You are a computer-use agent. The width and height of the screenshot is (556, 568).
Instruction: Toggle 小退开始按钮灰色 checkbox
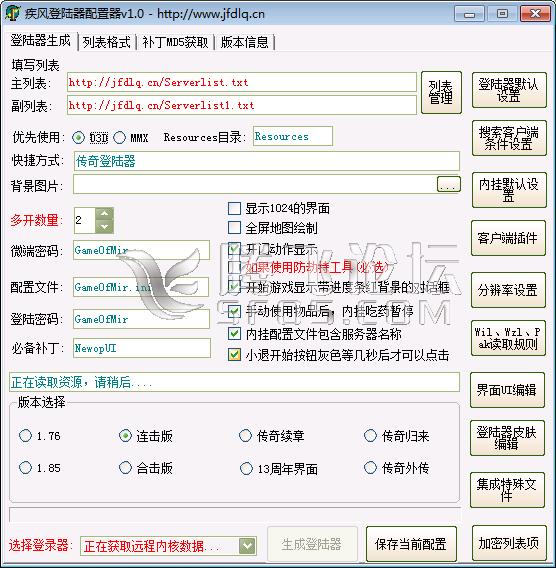(x=234, y=355)
